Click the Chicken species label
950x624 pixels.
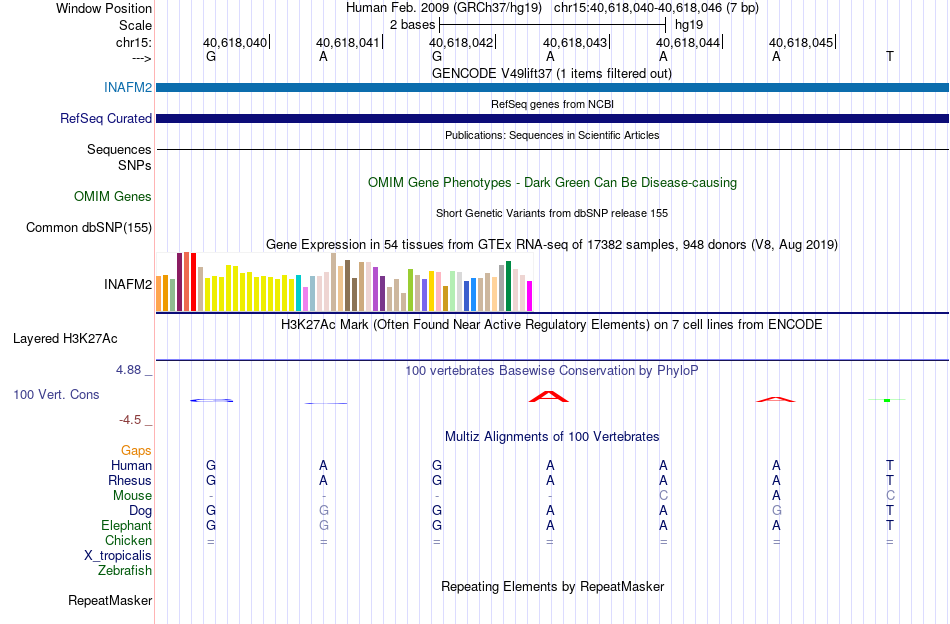(128, 540)
